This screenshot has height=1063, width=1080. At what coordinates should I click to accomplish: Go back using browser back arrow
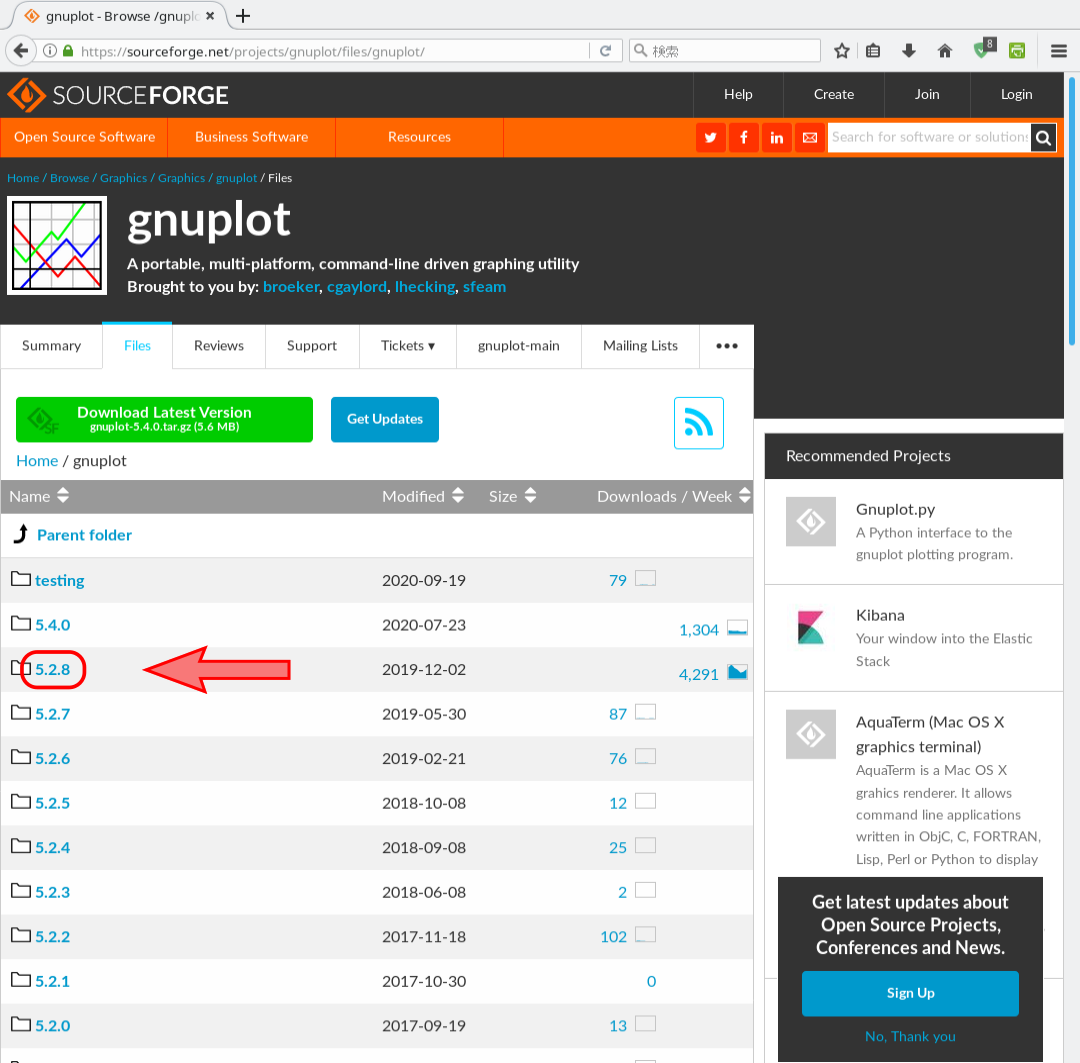(x=21, y=51)
